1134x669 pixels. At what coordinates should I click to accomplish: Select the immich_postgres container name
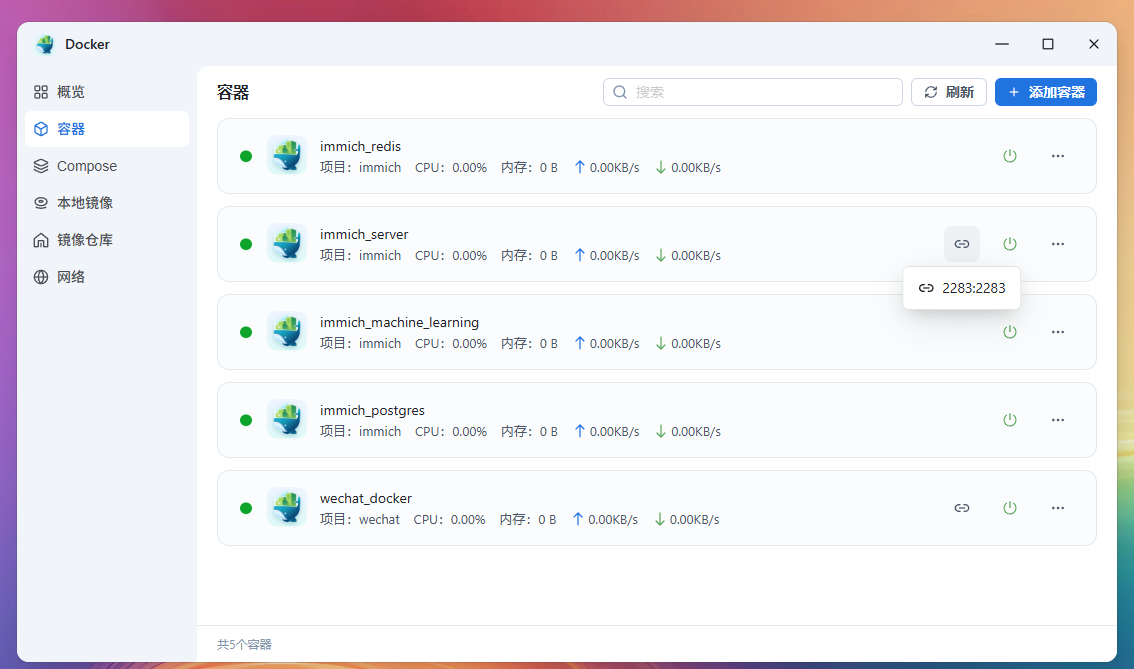tap(372, 410)
